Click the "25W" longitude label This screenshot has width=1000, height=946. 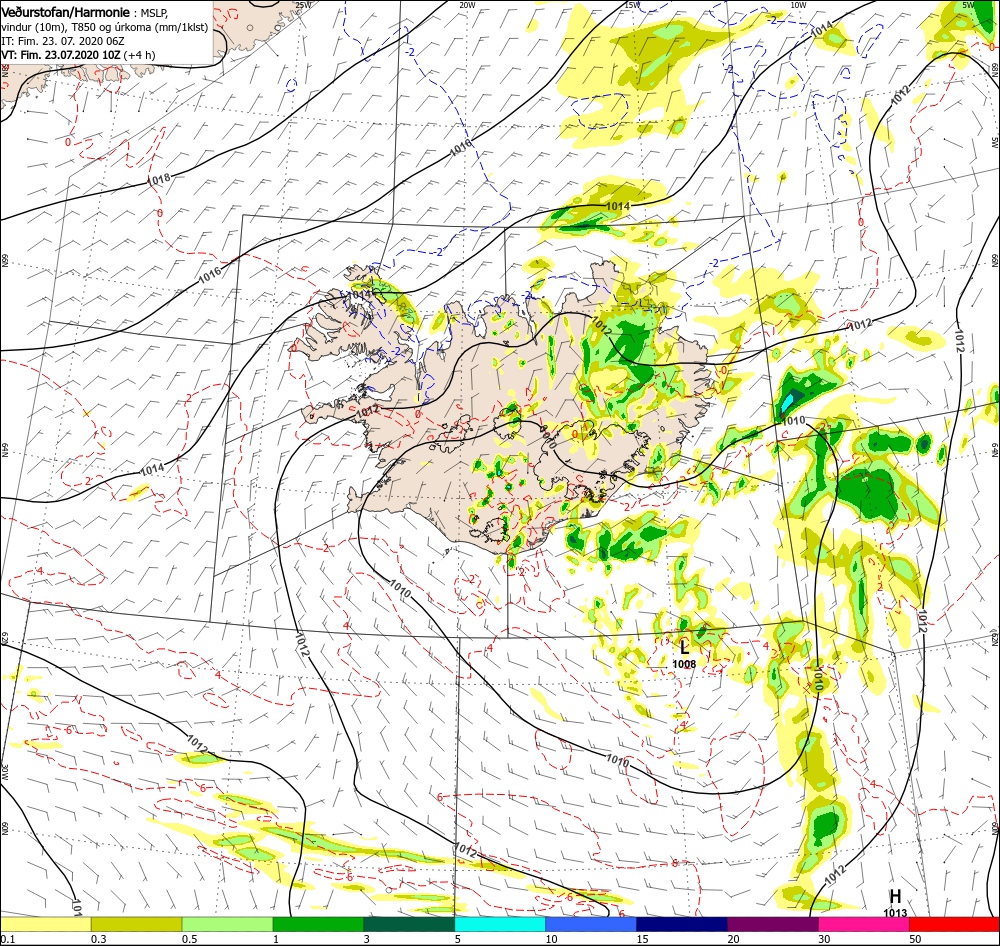(x=304, y=5)
